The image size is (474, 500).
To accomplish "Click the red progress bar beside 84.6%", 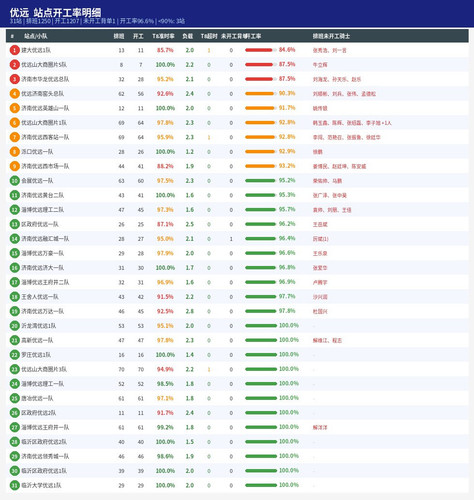I will (x=261, y=50).
